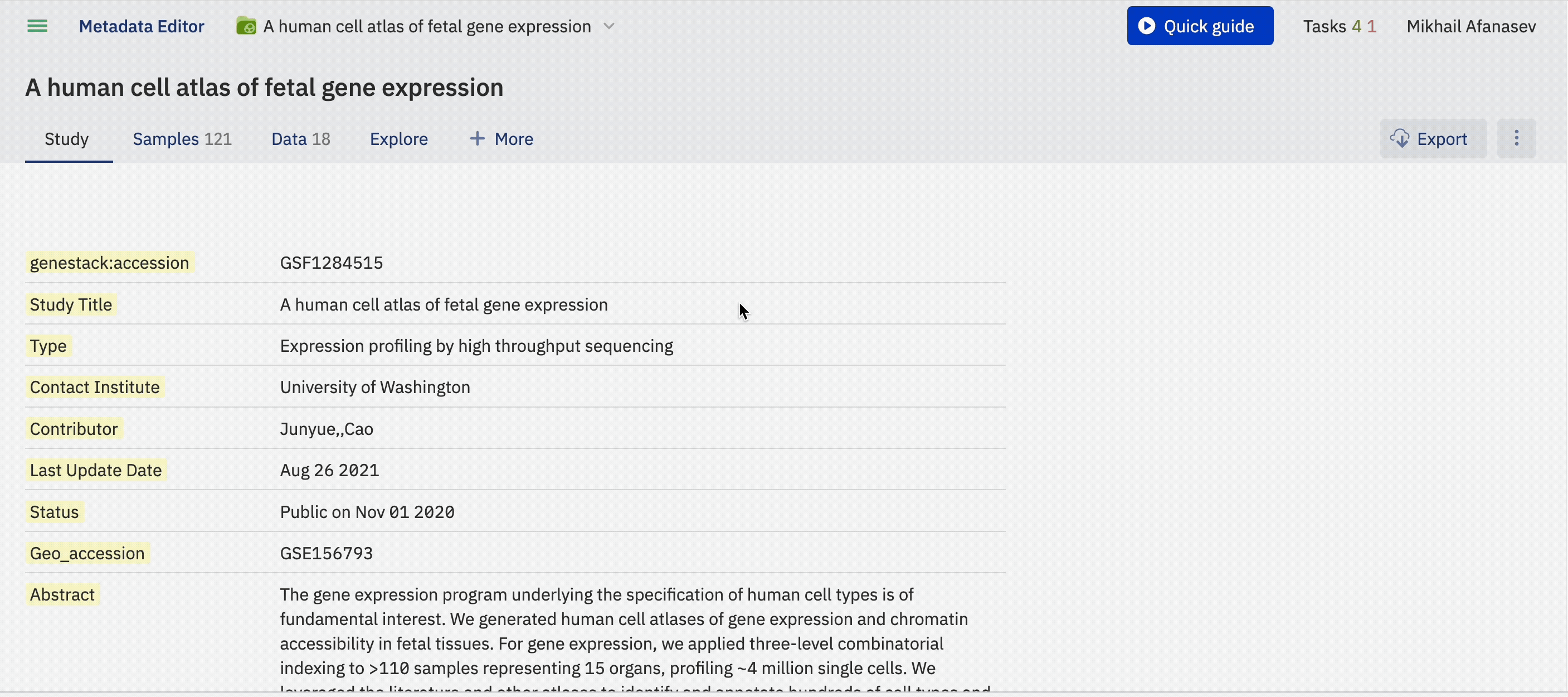Click the green study folder icon
1568x697 pixels.
coord(246,26)
